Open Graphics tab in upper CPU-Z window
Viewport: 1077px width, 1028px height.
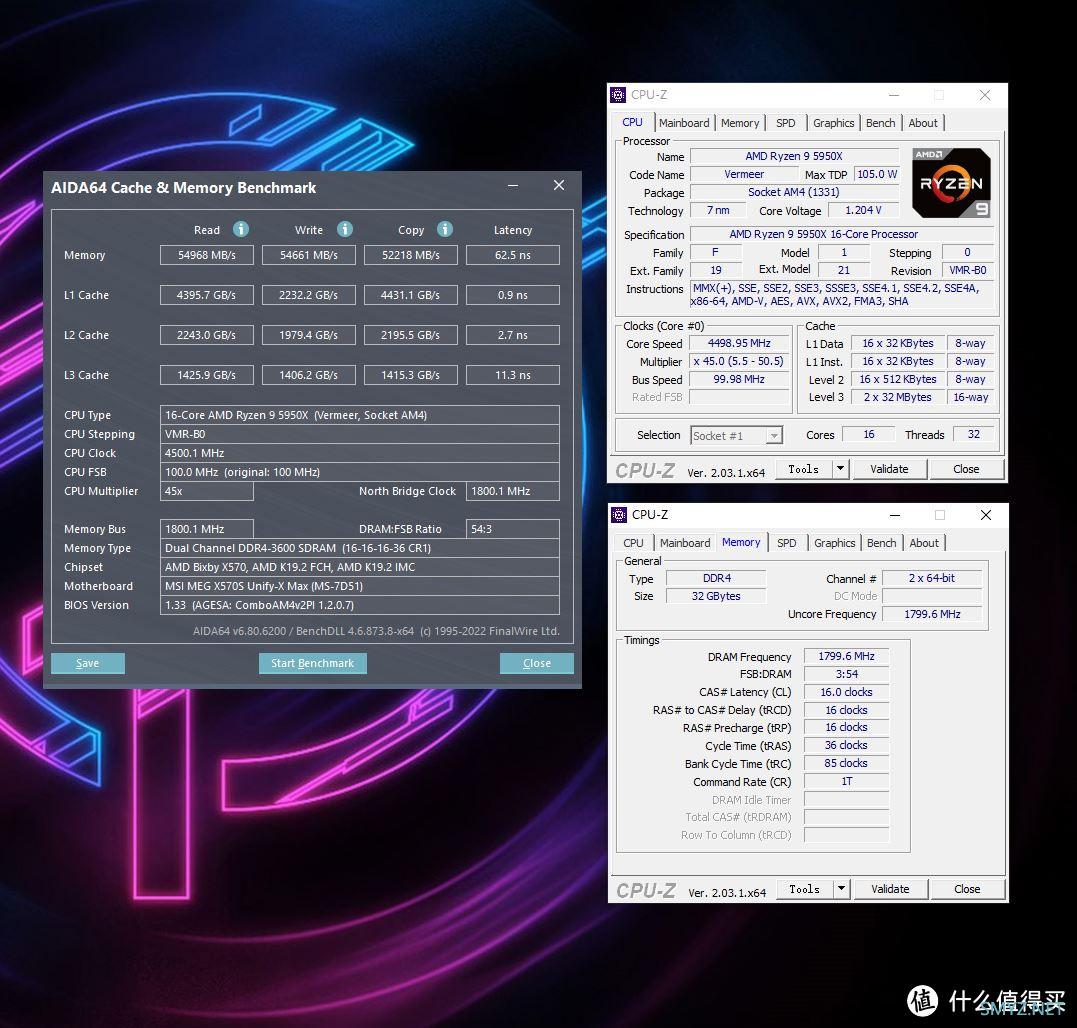(833, 123)
